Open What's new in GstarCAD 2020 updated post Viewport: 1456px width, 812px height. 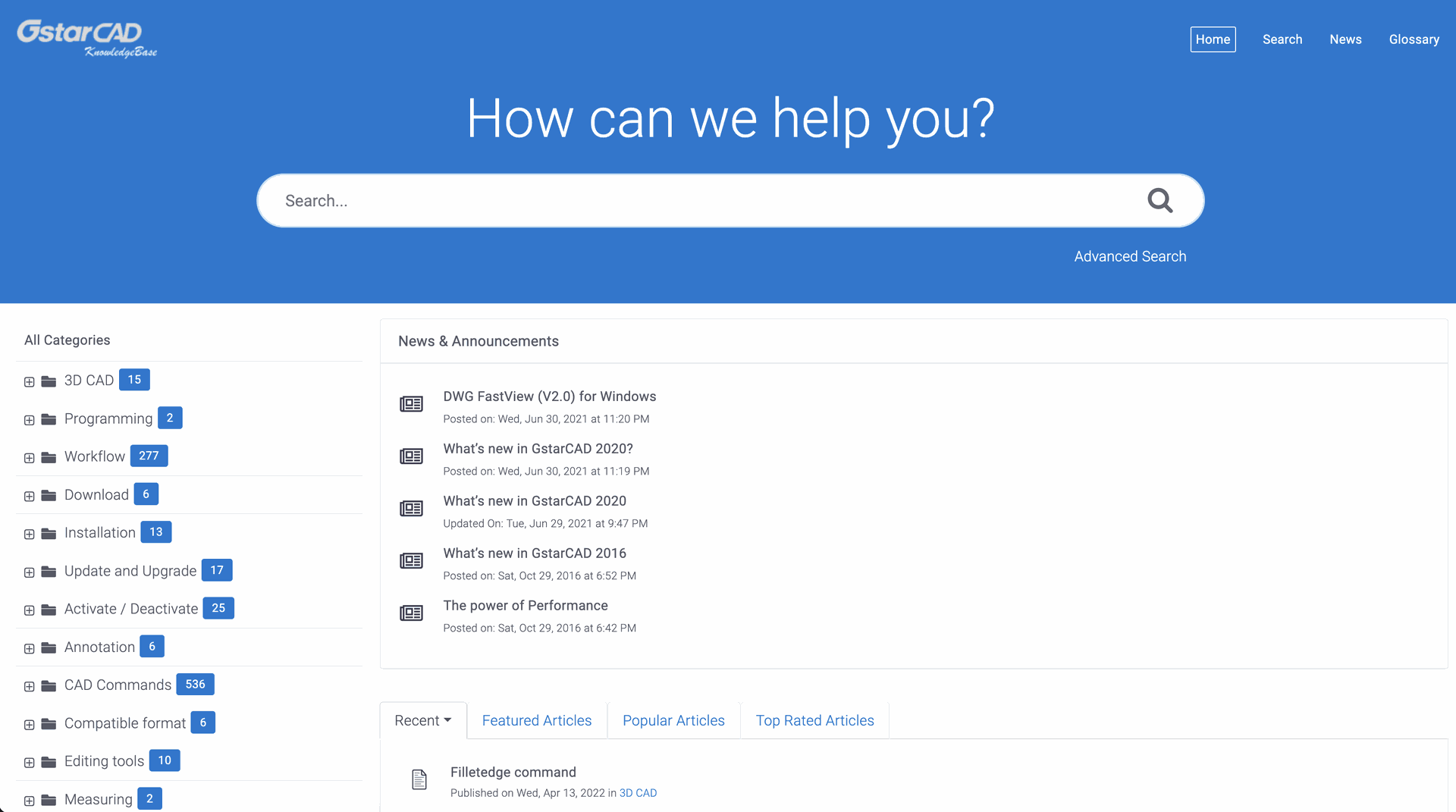535,501
